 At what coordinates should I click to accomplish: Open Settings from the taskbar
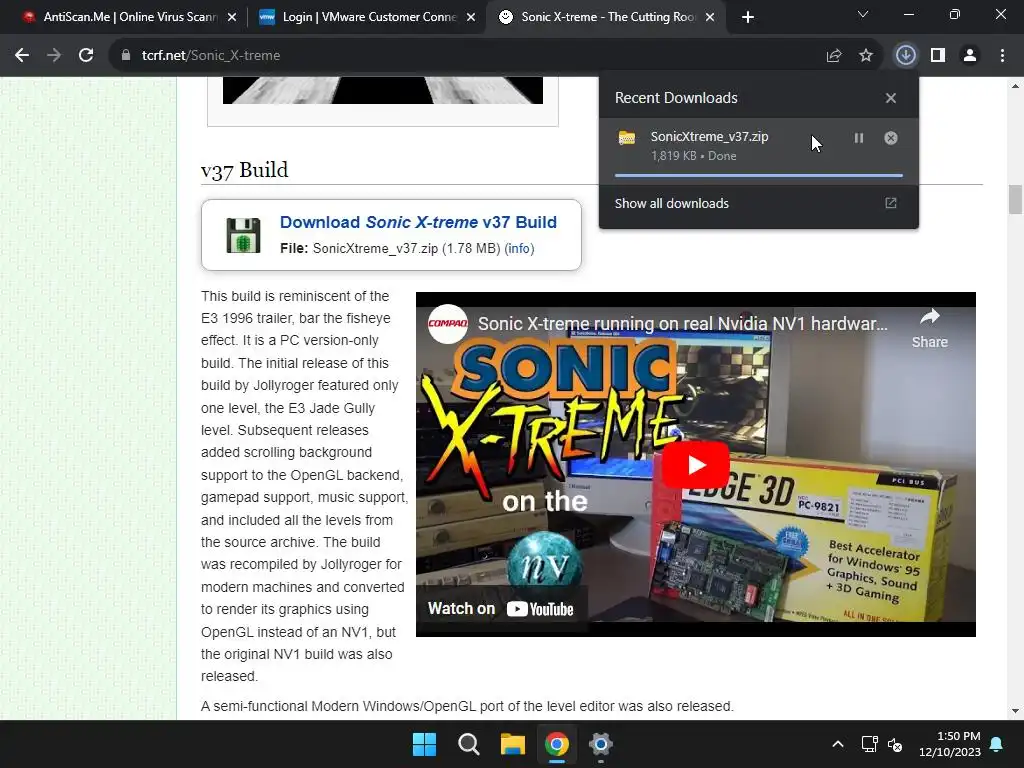601,744
